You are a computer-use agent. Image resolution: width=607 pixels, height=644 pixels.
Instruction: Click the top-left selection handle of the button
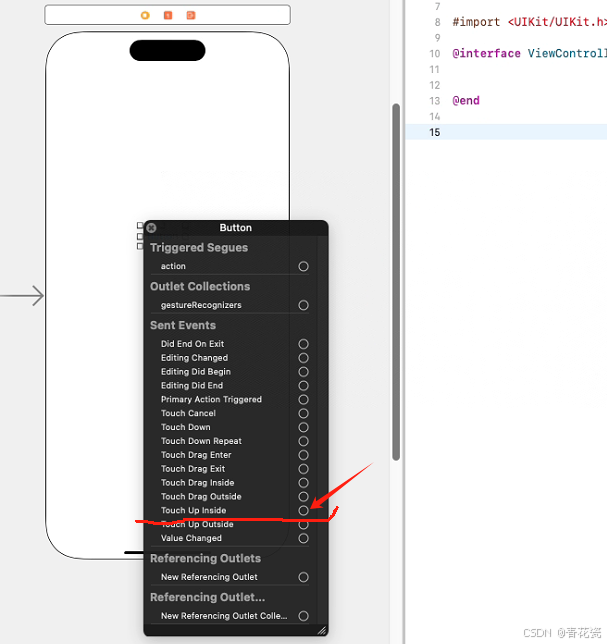140,225
